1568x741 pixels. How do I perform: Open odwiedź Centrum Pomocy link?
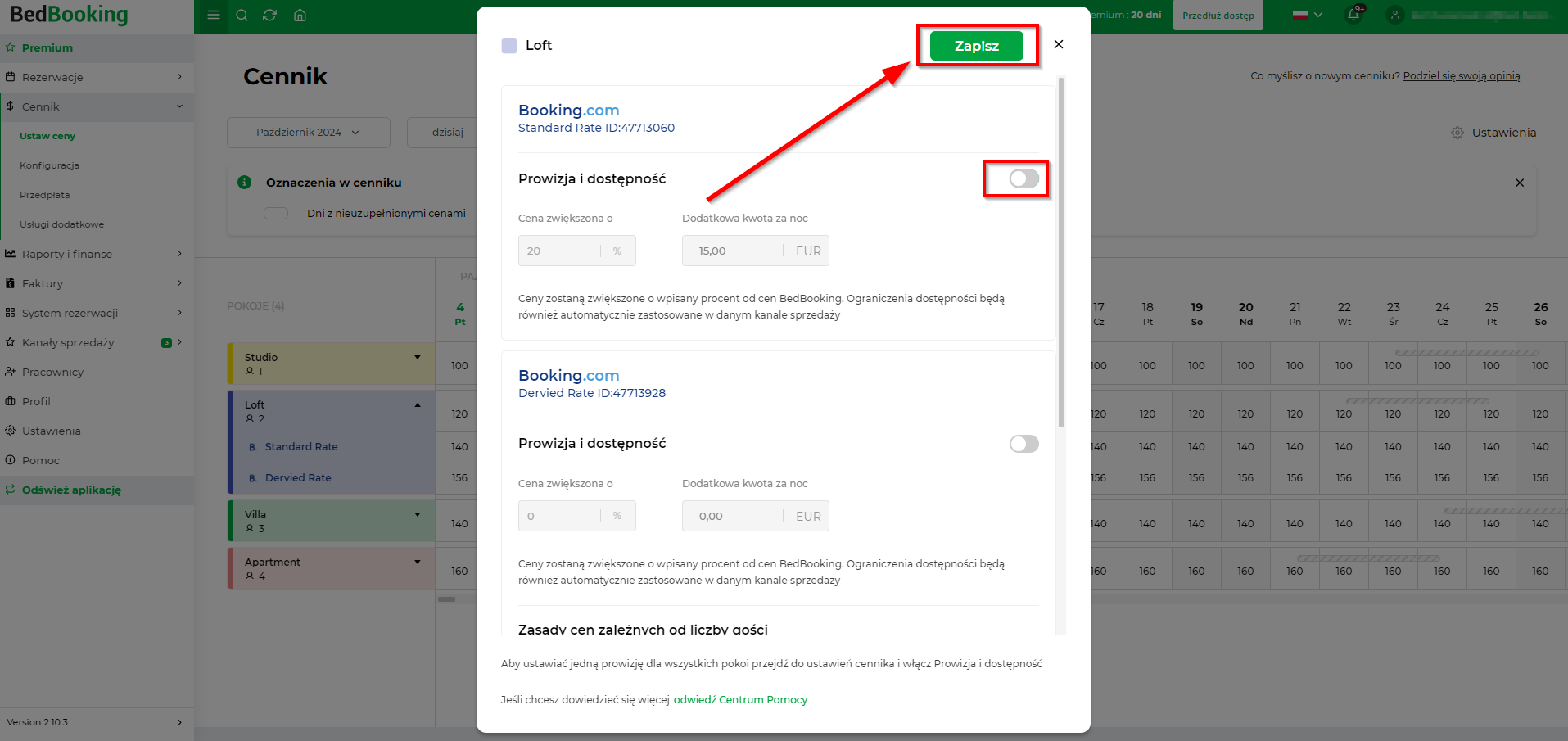[x=740, y=699]
